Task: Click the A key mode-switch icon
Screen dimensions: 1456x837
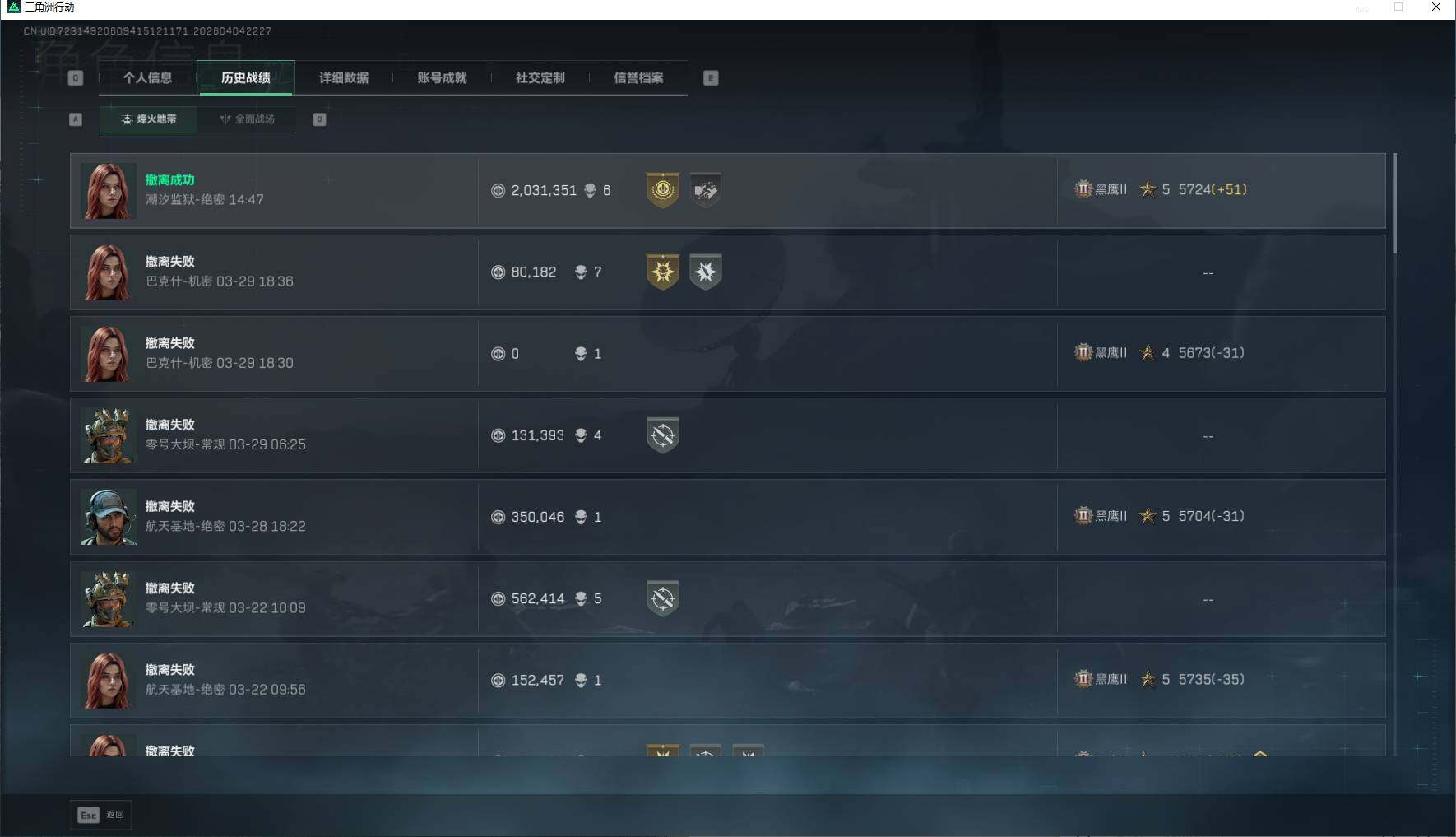Action: (76, 119)
